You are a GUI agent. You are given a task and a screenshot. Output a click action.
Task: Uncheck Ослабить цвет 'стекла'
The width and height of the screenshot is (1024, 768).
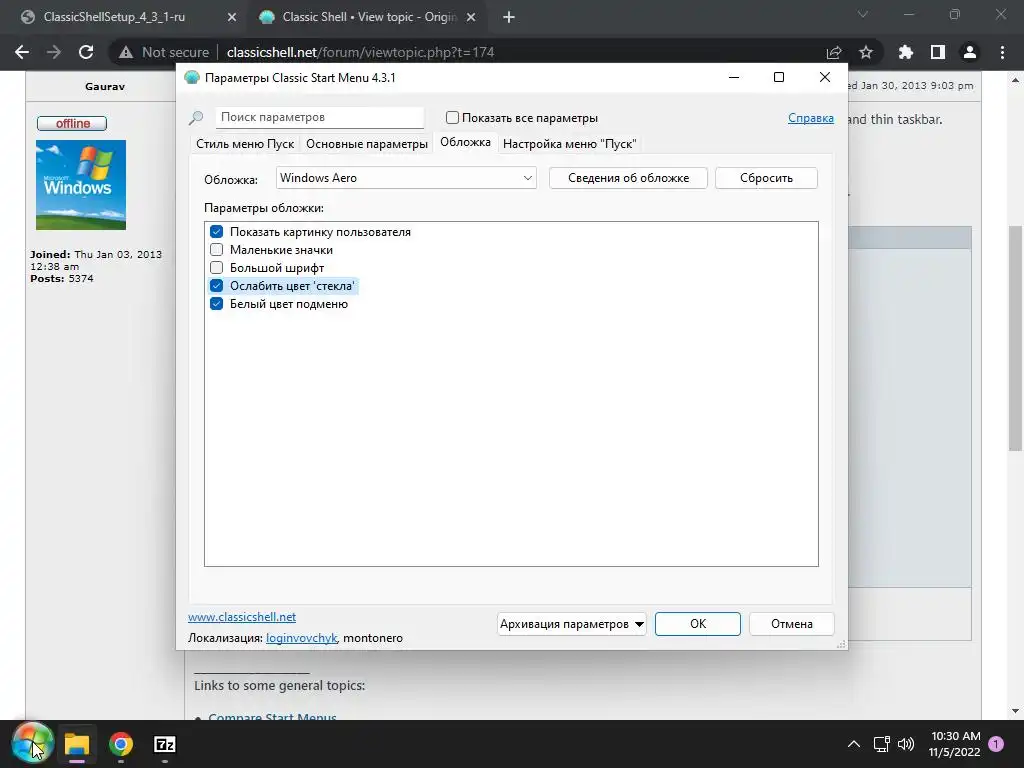tap(217, 285)
